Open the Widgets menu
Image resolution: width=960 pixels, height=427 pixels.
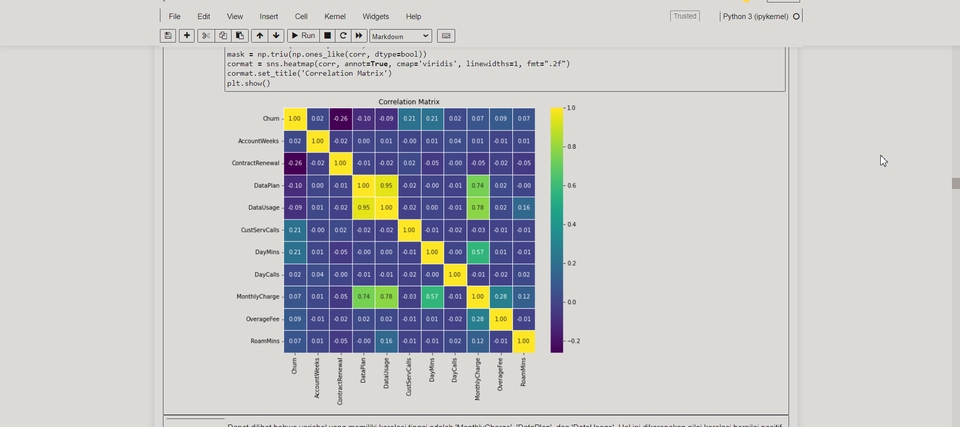[375, 17]
